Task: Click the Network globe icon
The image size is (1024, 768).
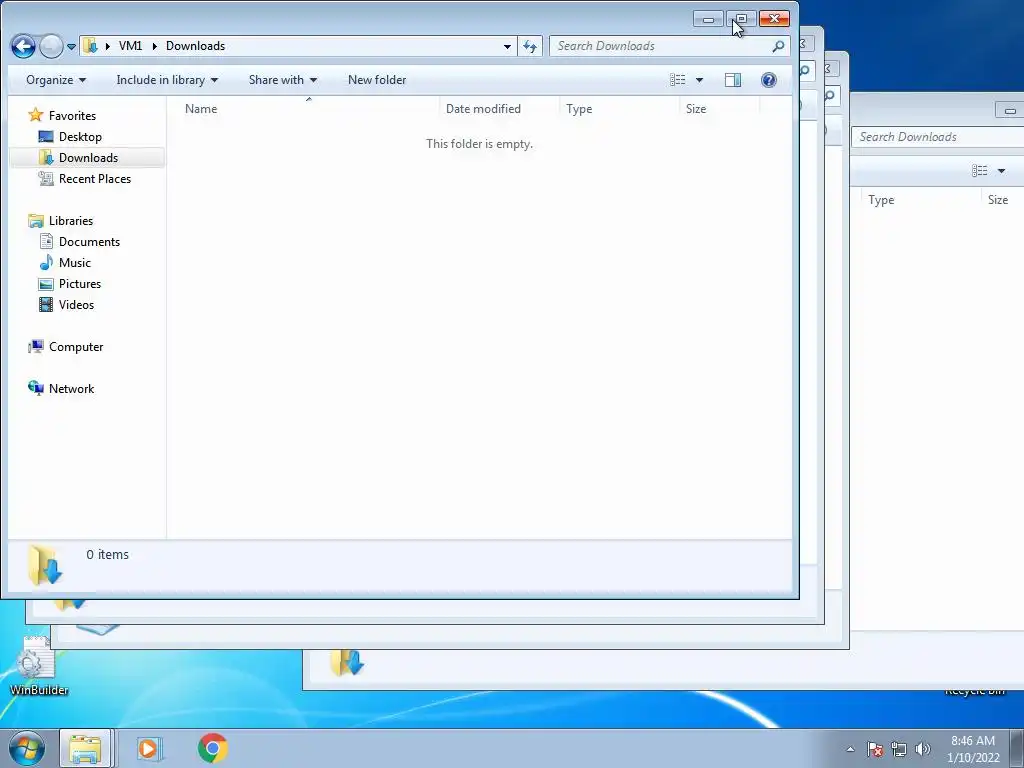Action: point(36,388)
